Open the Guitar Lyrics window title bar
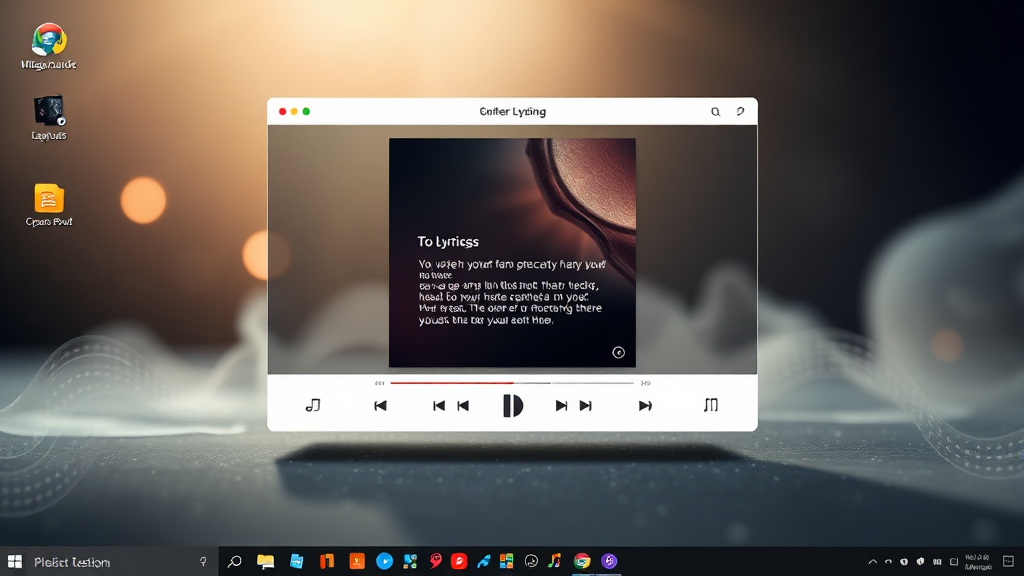The width and height of the screenshot is (1024, 576). (x=512, y=112)
